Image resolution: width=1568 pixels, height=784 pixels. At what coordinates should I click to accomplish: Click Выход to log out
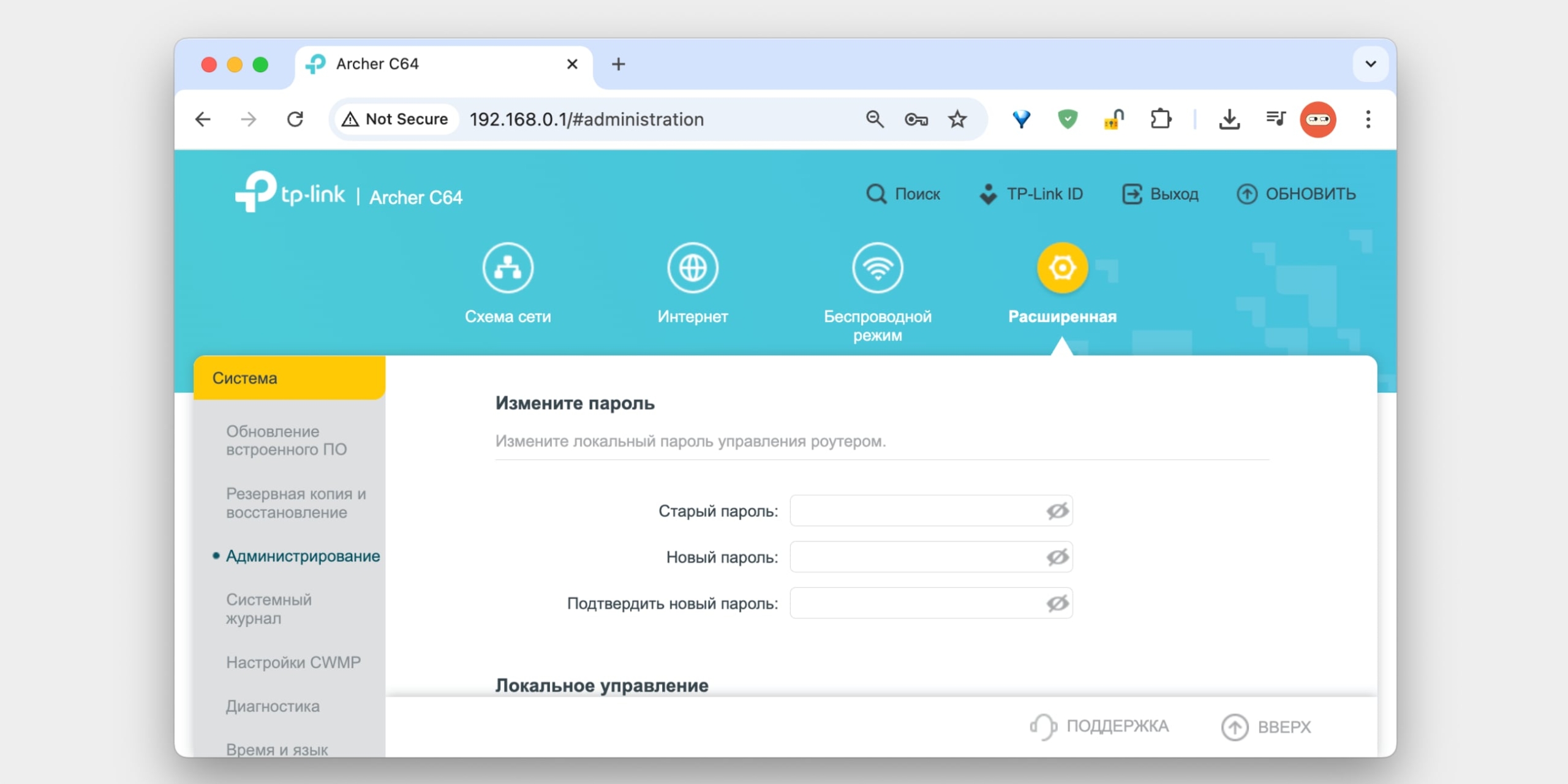(x=1160, y=194)
